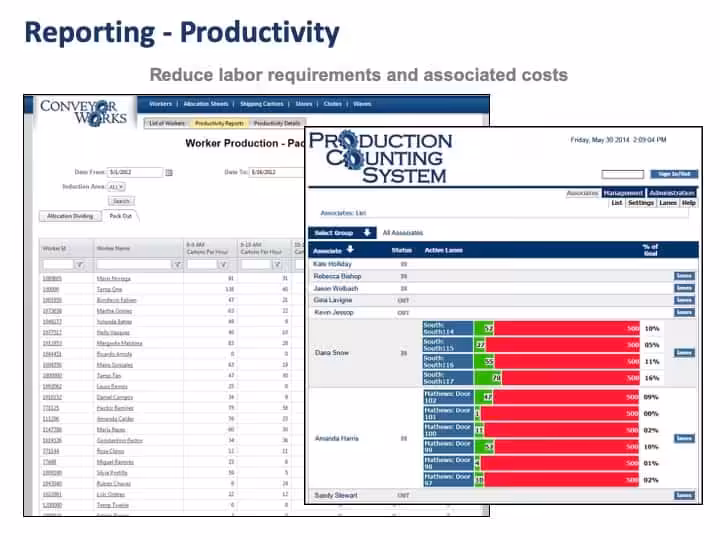Click the Search button
The image size is (720, 540).
[x=121, y=201]
